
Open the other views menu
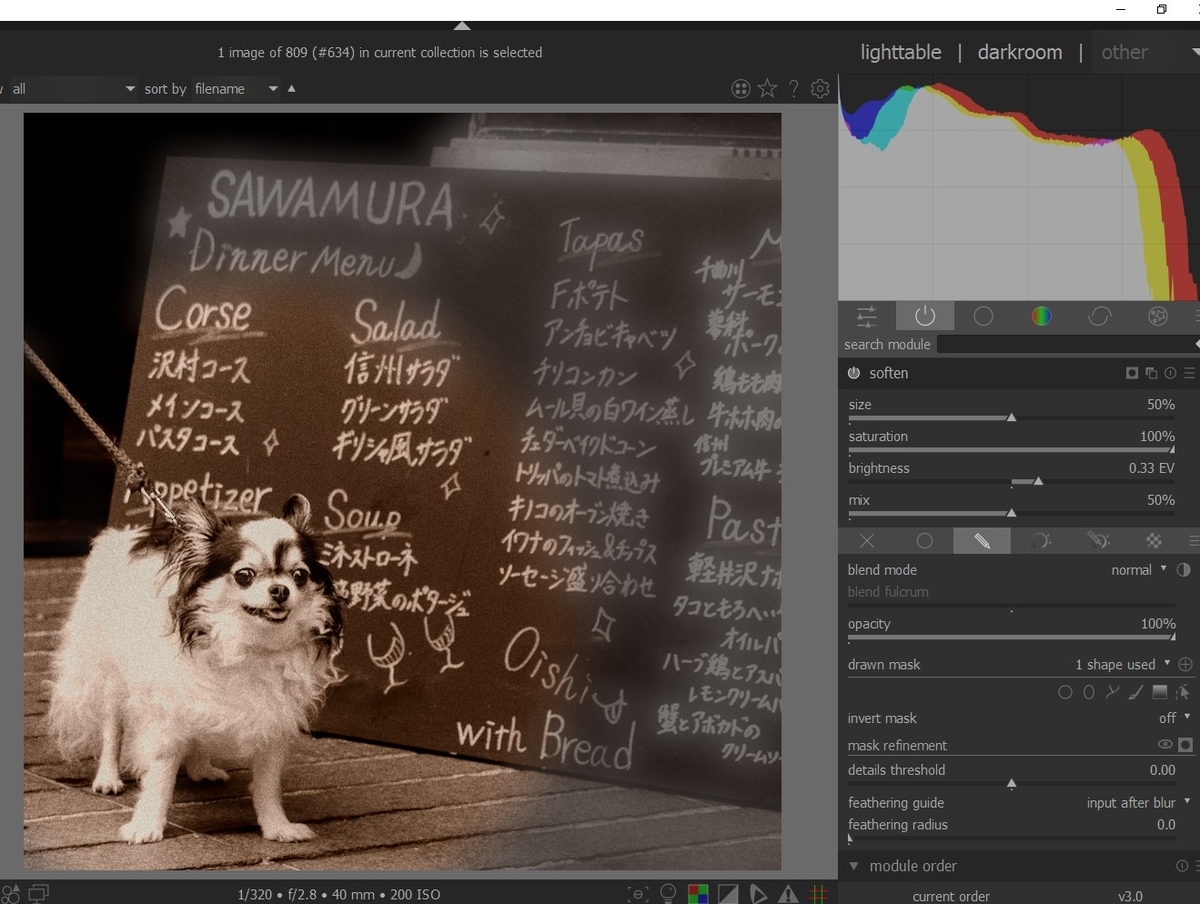(1145, 52)
